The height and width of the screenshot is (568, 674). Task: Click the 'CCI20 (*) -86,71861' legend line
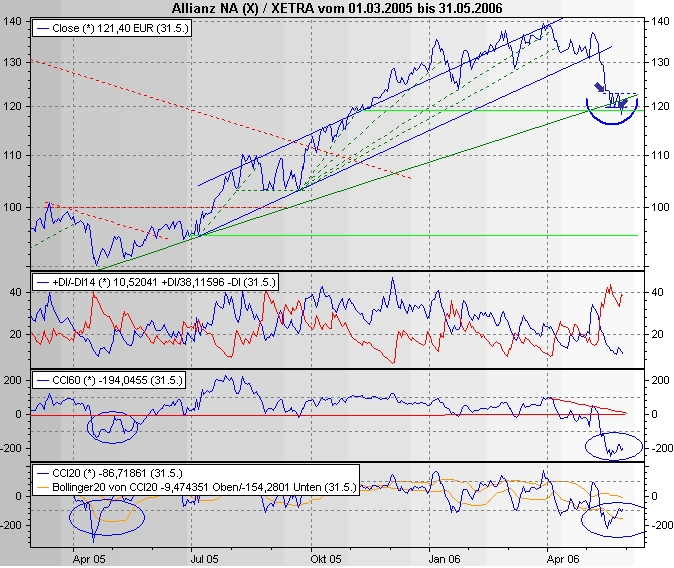tap(117, 473)
